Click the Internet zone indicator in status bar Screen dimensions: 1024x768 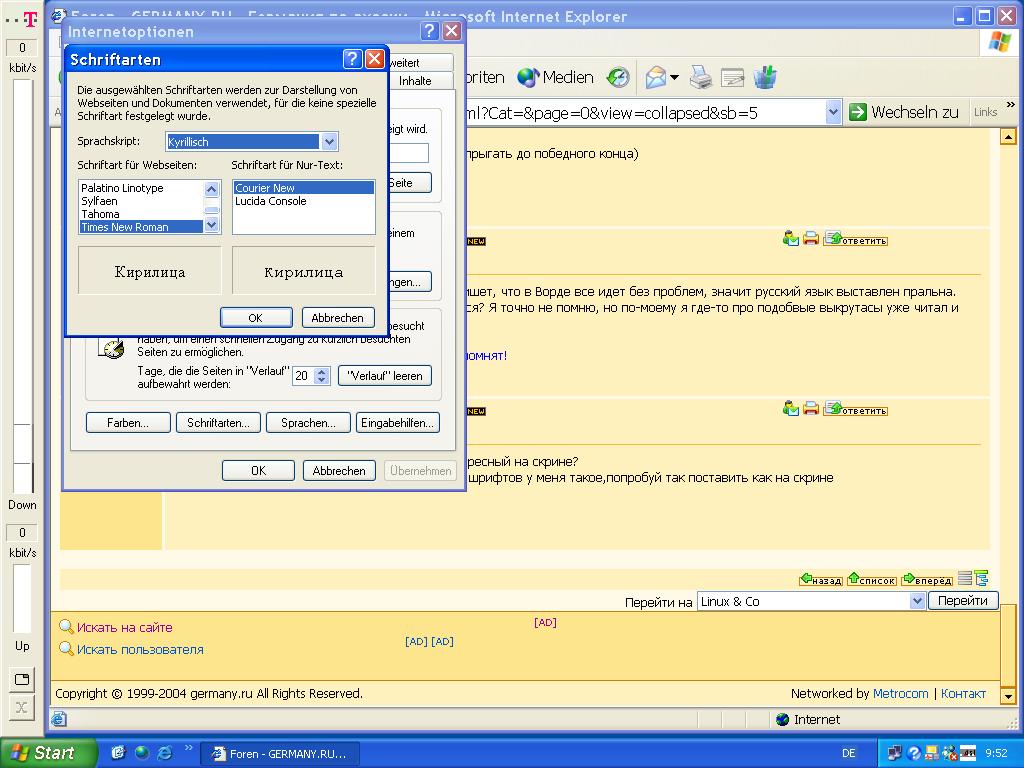click(x=808, y=720)
